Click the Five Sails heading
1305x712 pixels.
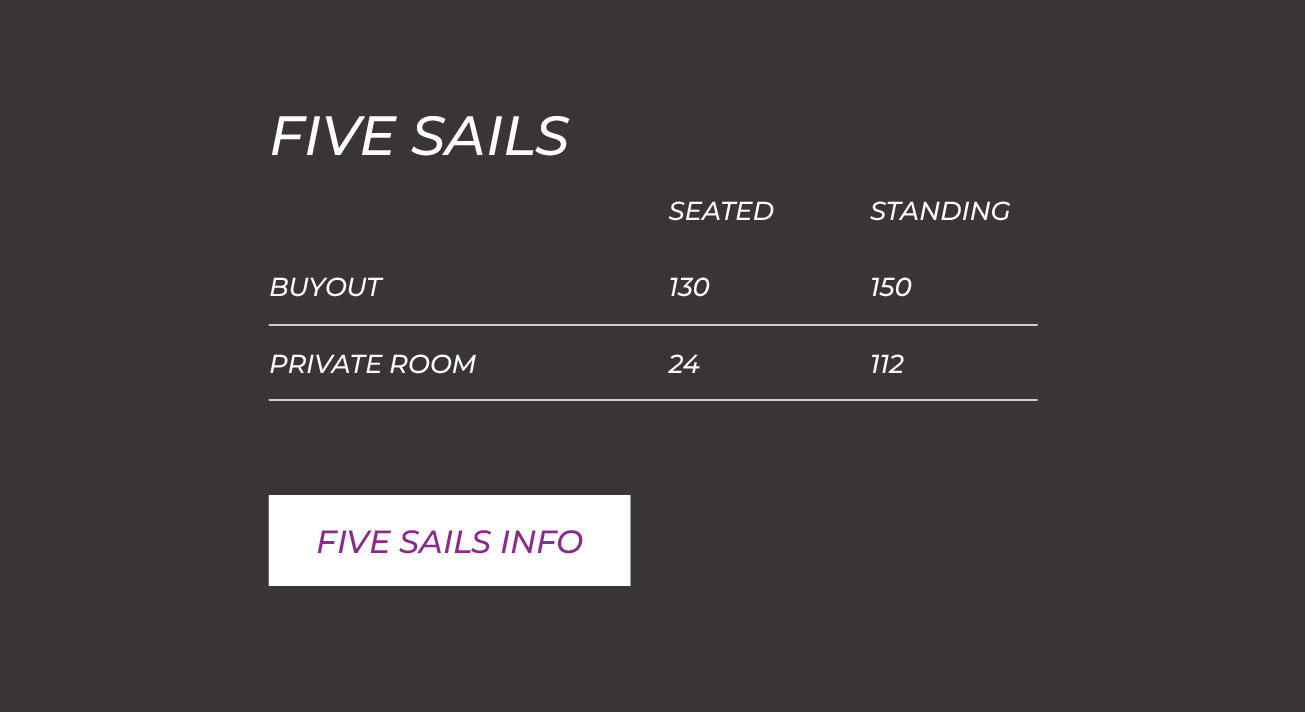point(419,136)
